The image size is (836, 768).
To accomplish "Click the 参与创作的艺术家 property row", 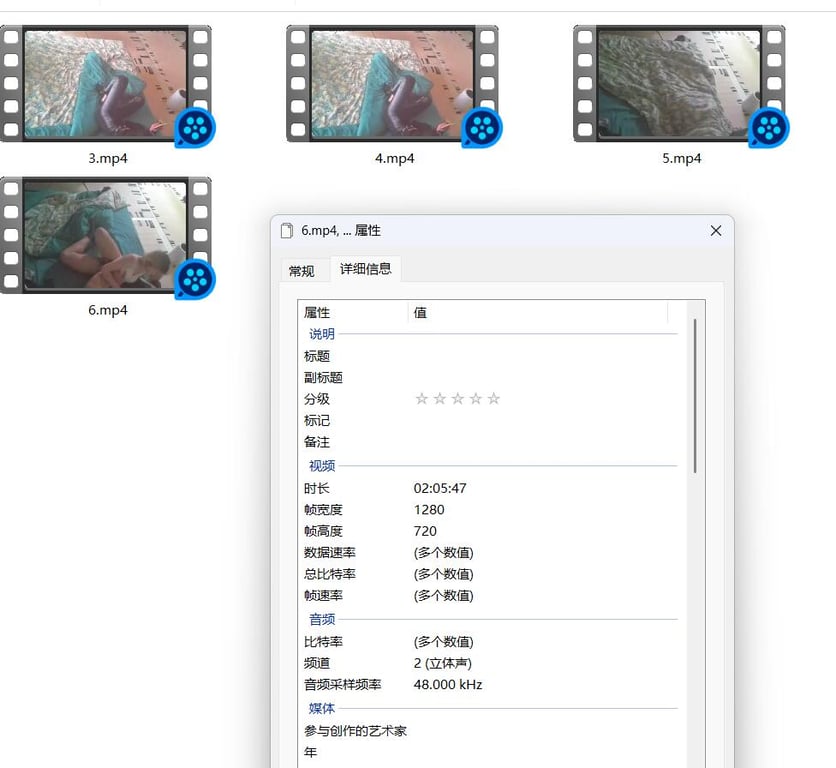I will pyautogui.click(x=491, y=731).
